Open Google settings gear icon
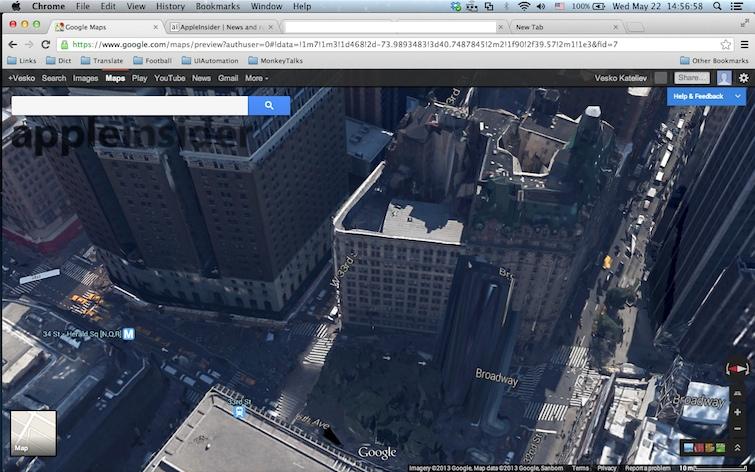755x472 pixels. point(743,78)
